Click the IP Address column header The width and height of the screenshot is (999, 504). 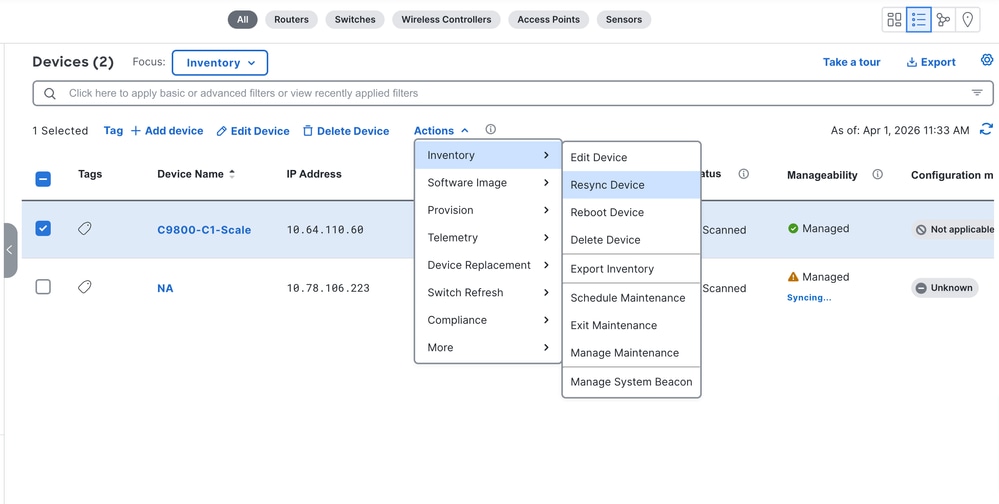tap(314, 174)
